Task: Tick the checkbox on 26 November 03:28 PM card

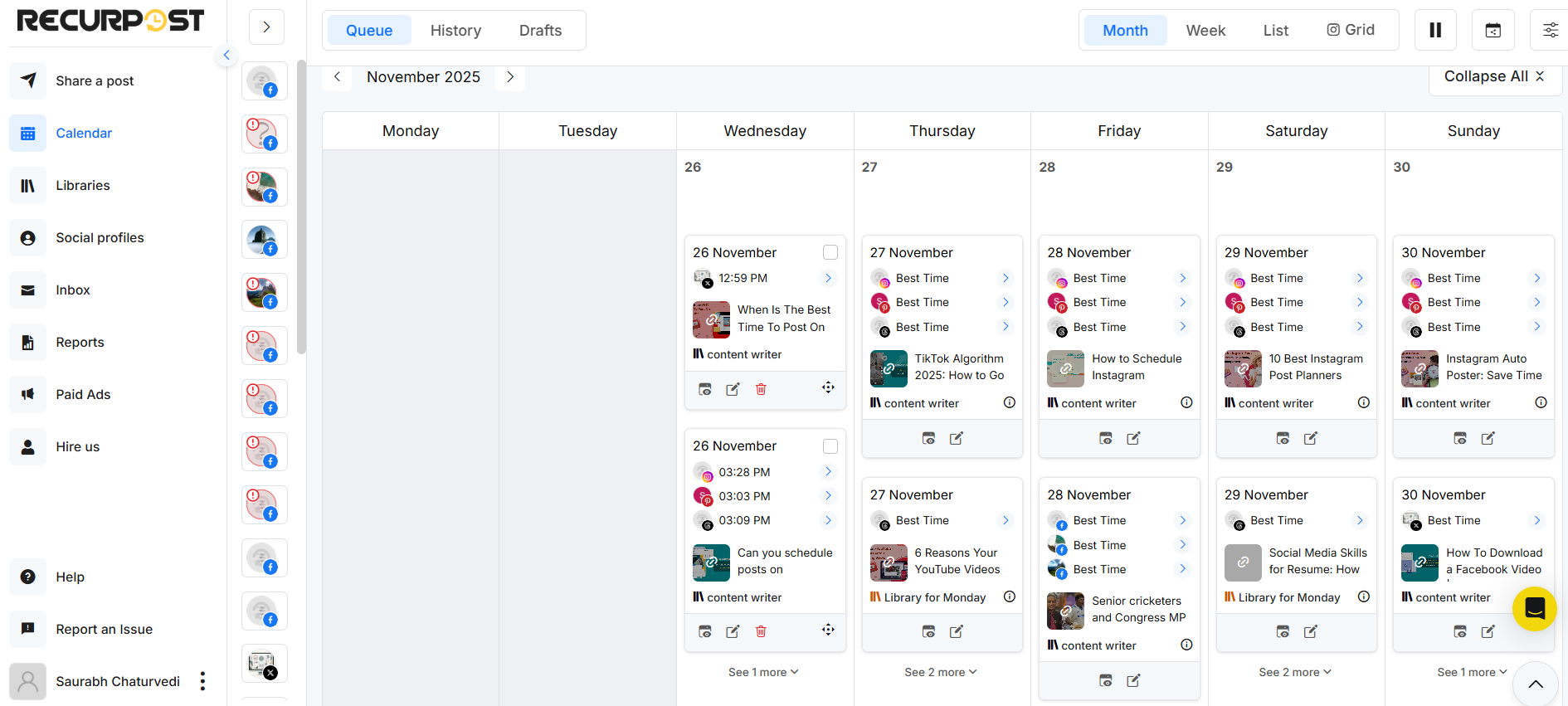Action: [830, 446]
